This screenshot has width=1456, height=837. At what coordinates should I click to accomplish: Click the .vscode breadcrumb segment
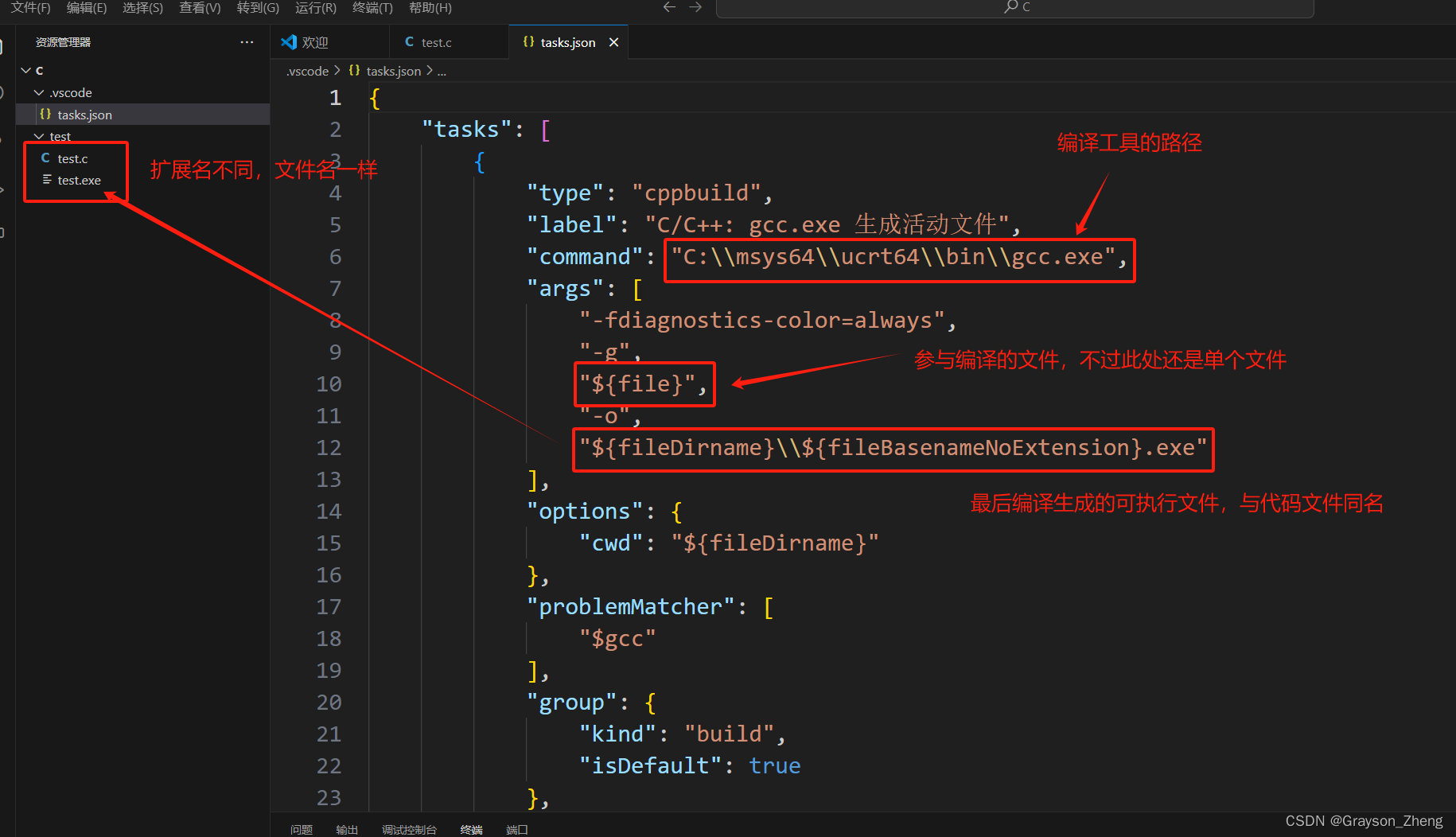[x=307, y=72]
